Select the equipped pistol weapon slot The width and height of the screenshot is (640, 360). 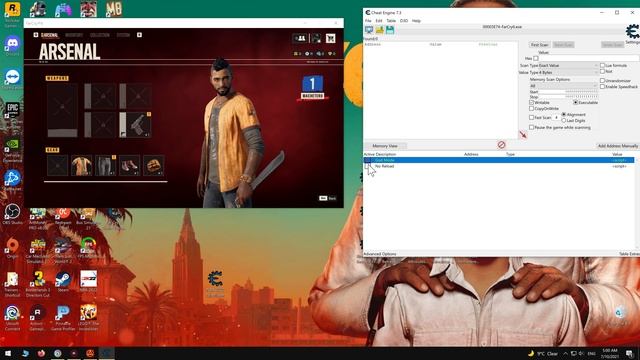[x=136, y=124]
